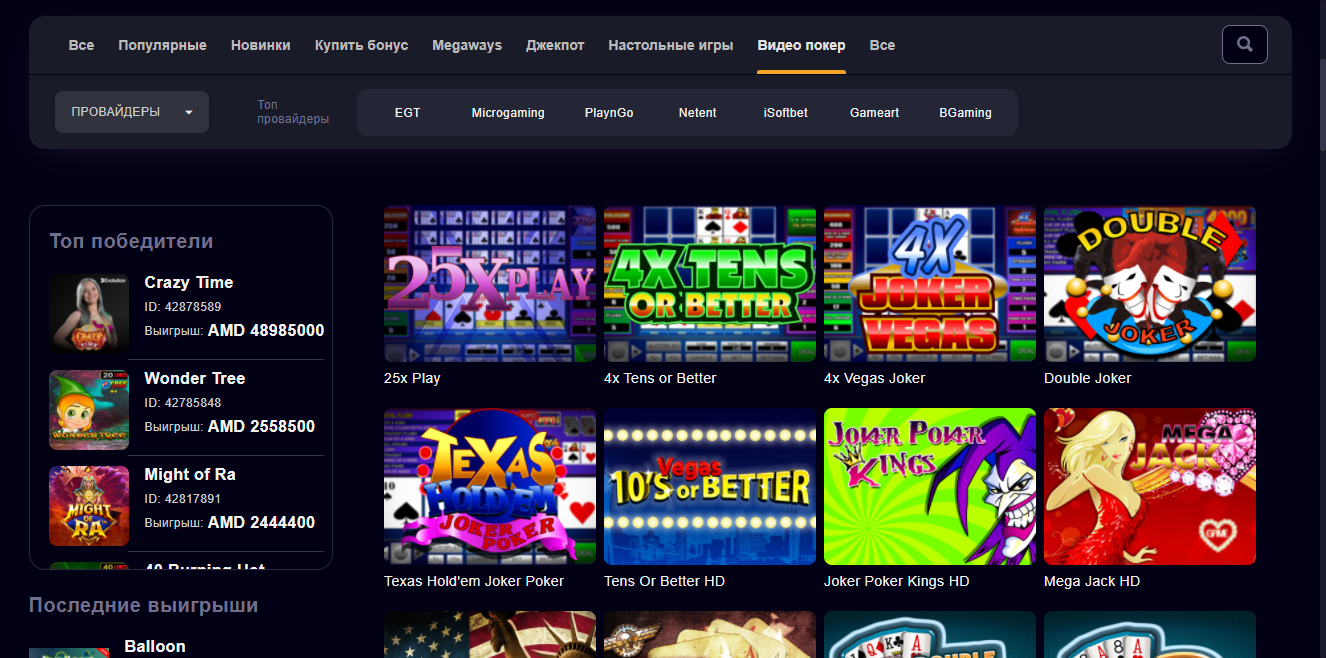
Task: Switch to the Новинки tab
Action: 260,45
